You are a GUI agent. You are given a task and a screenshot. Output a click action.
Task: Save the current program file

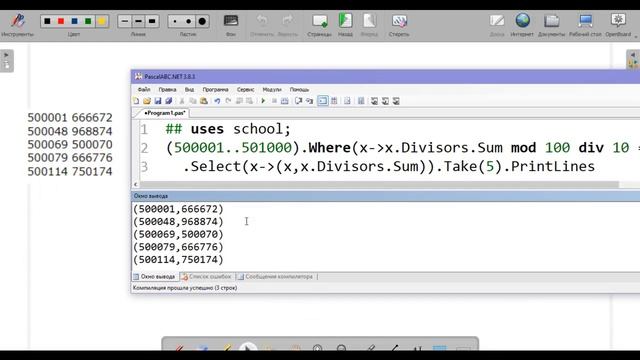point(158,101)
